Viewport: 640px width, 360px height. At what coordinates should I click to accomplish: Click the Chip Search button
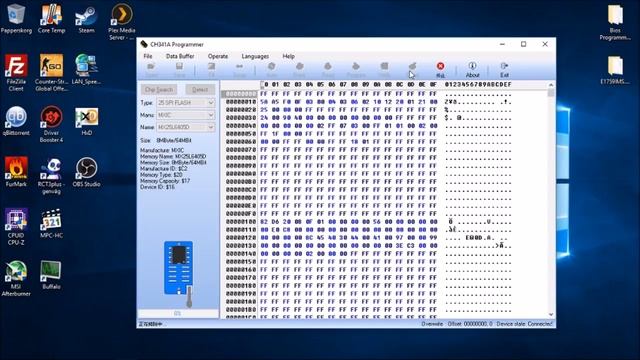[x=159, y=89]
